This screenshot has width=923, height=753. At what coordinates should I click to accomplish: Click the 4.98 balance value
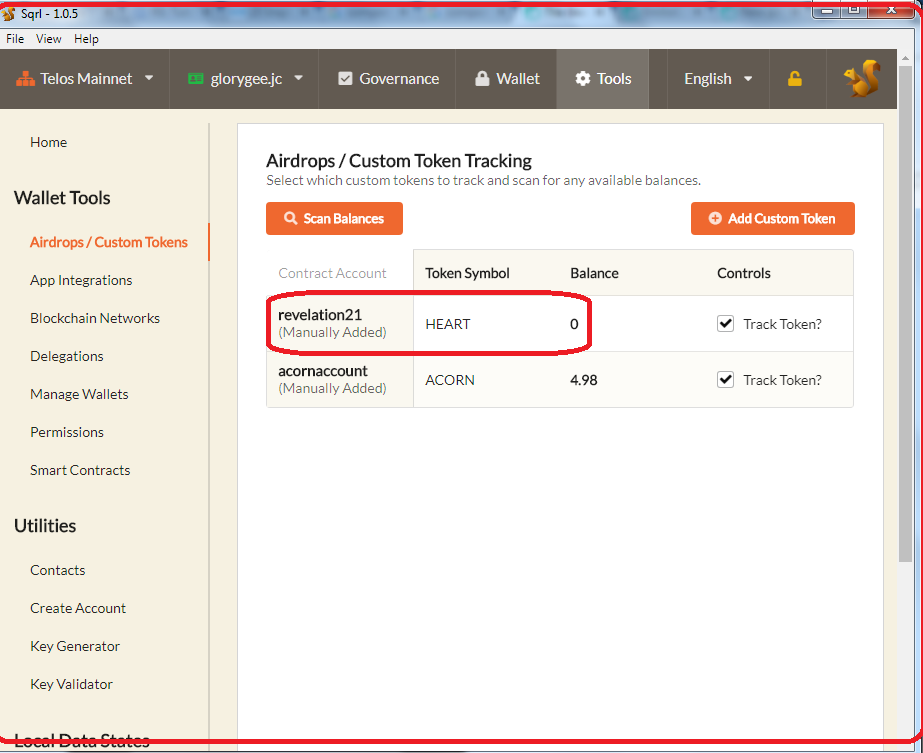pos(583,380)
